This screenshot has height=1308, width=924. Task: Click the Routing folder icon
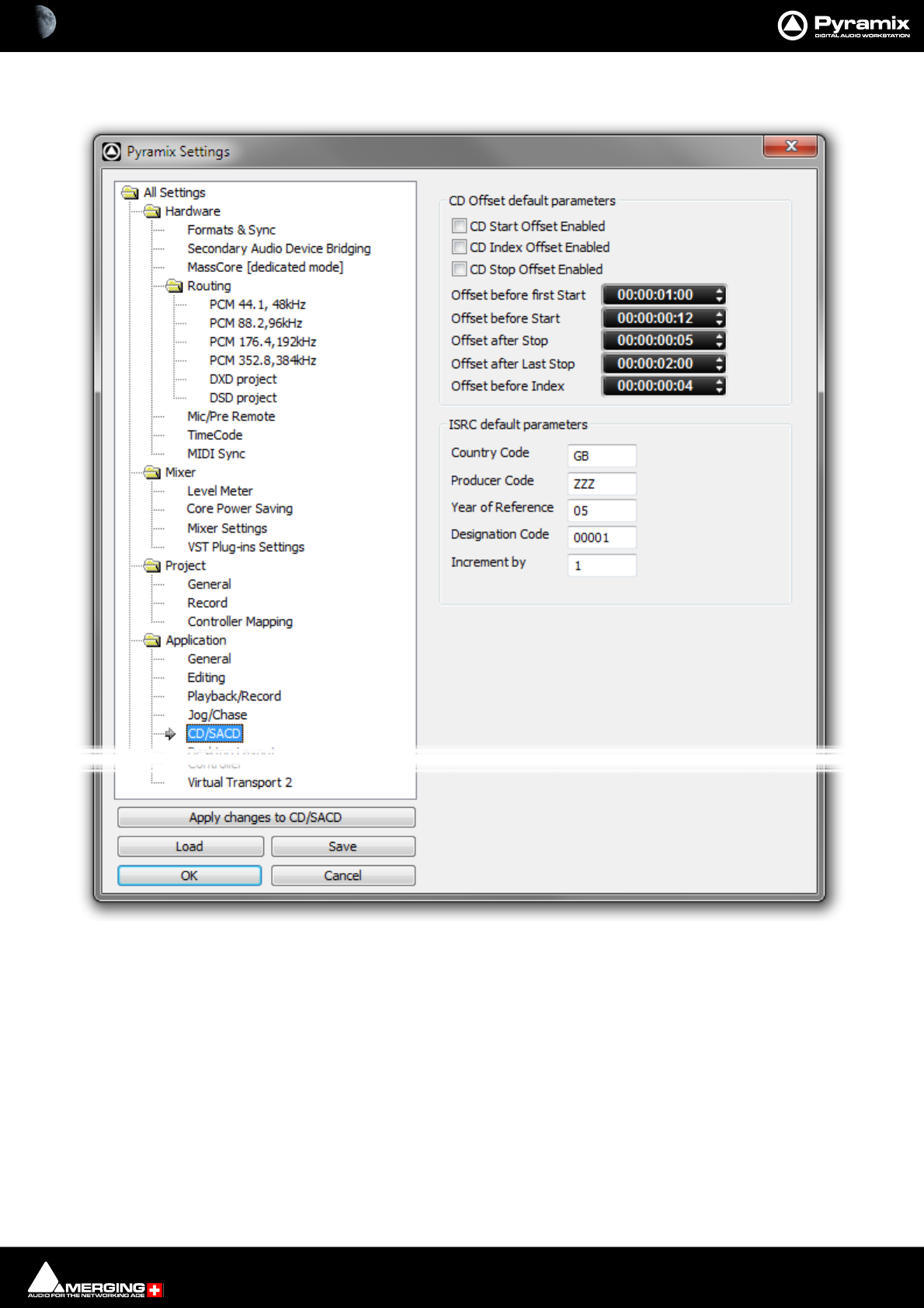[x=175, y=286]
